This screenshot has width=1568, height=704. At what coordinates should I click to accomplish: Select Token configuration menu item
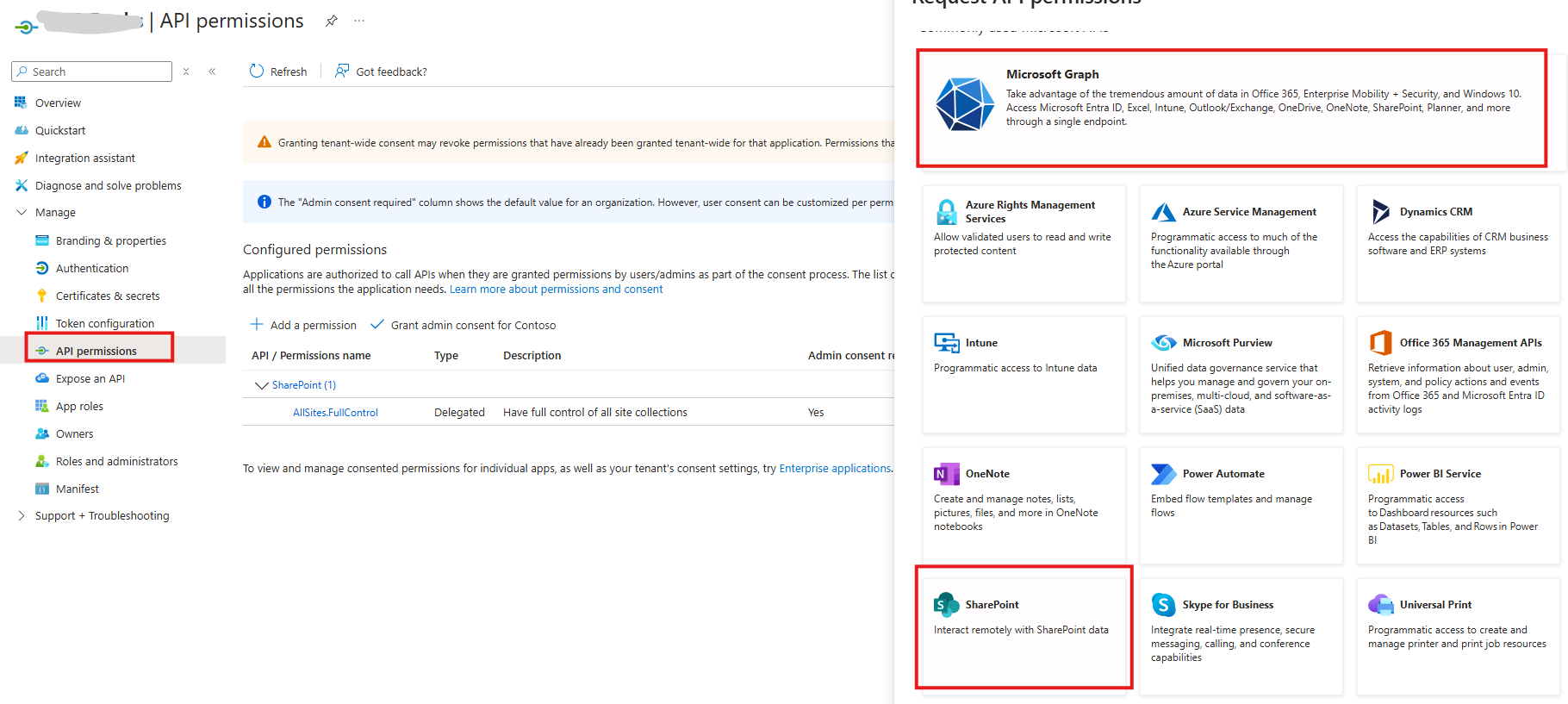pyautogui.click(x=105, y=323)
